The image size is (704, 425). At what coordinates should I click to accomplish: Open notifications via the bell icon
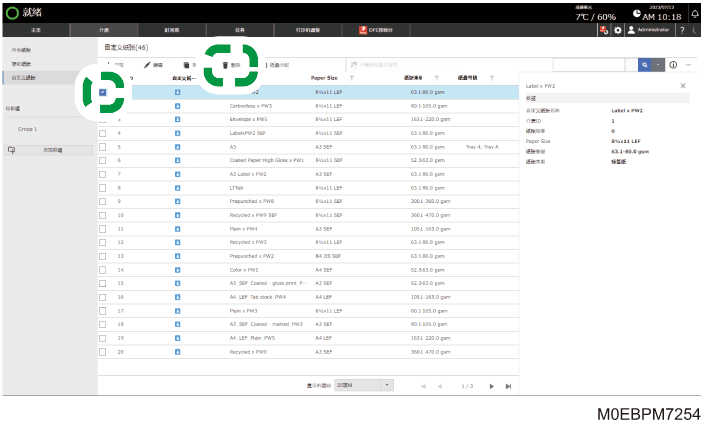tap(695, 13)
